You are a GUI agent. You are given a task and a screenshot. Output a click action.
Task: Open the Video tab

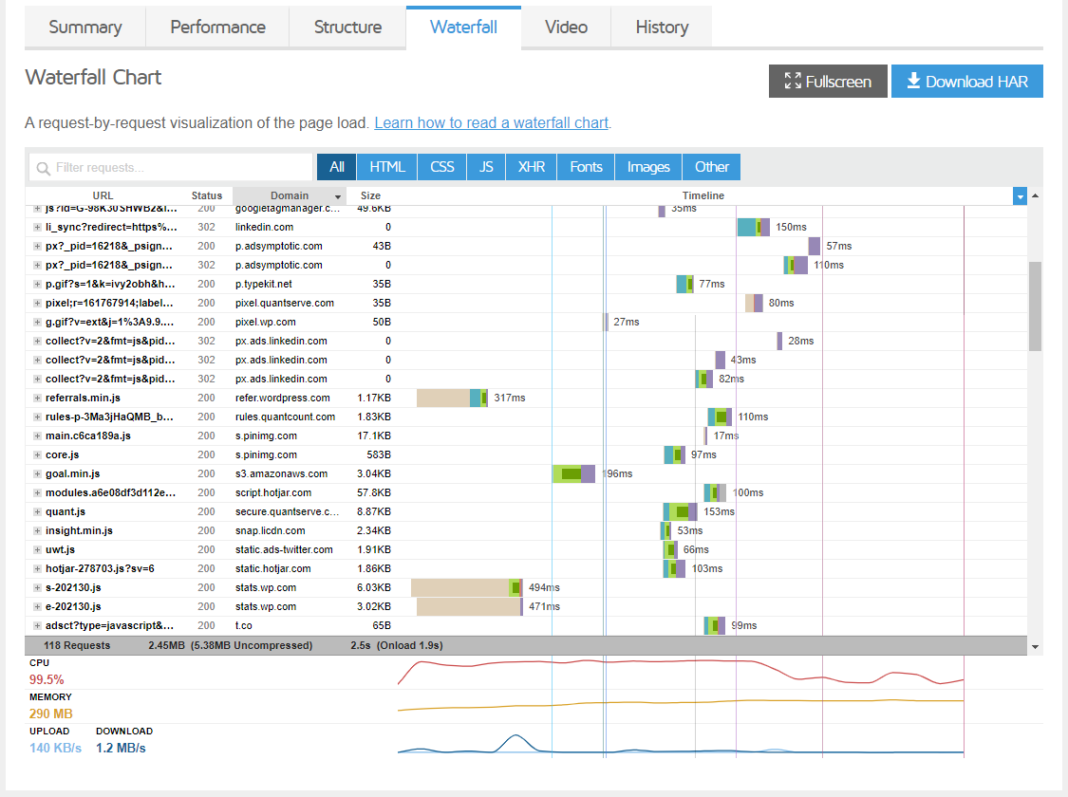[x=566, y=28]
